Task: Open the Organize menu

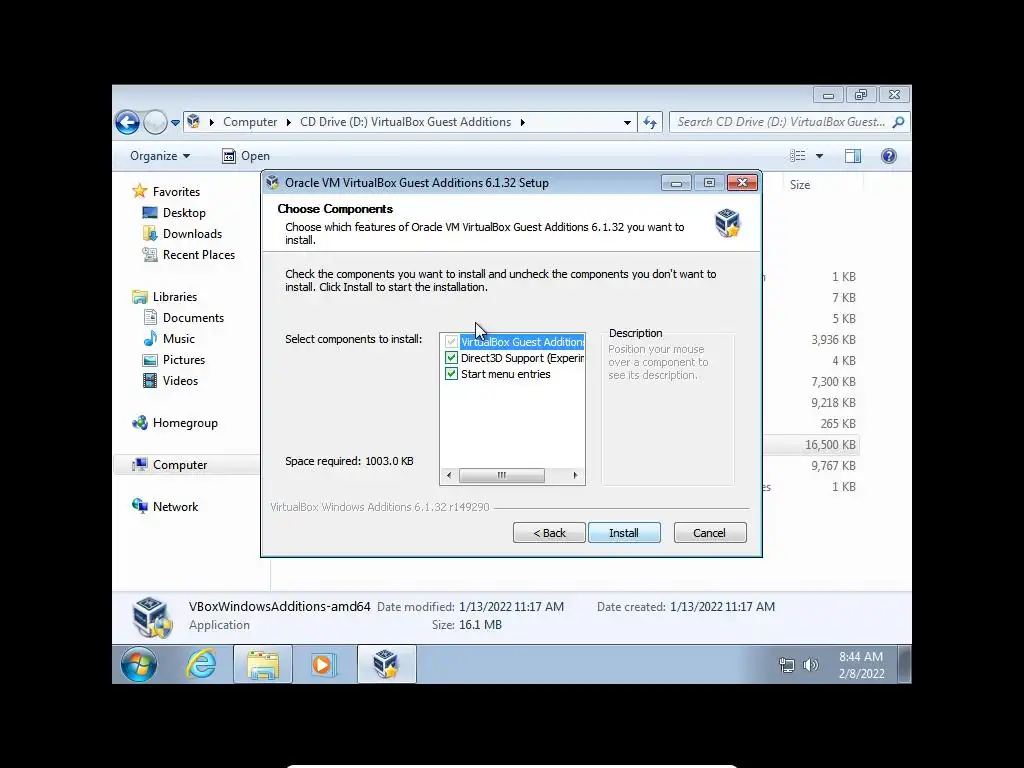Action: pos(160,156)
